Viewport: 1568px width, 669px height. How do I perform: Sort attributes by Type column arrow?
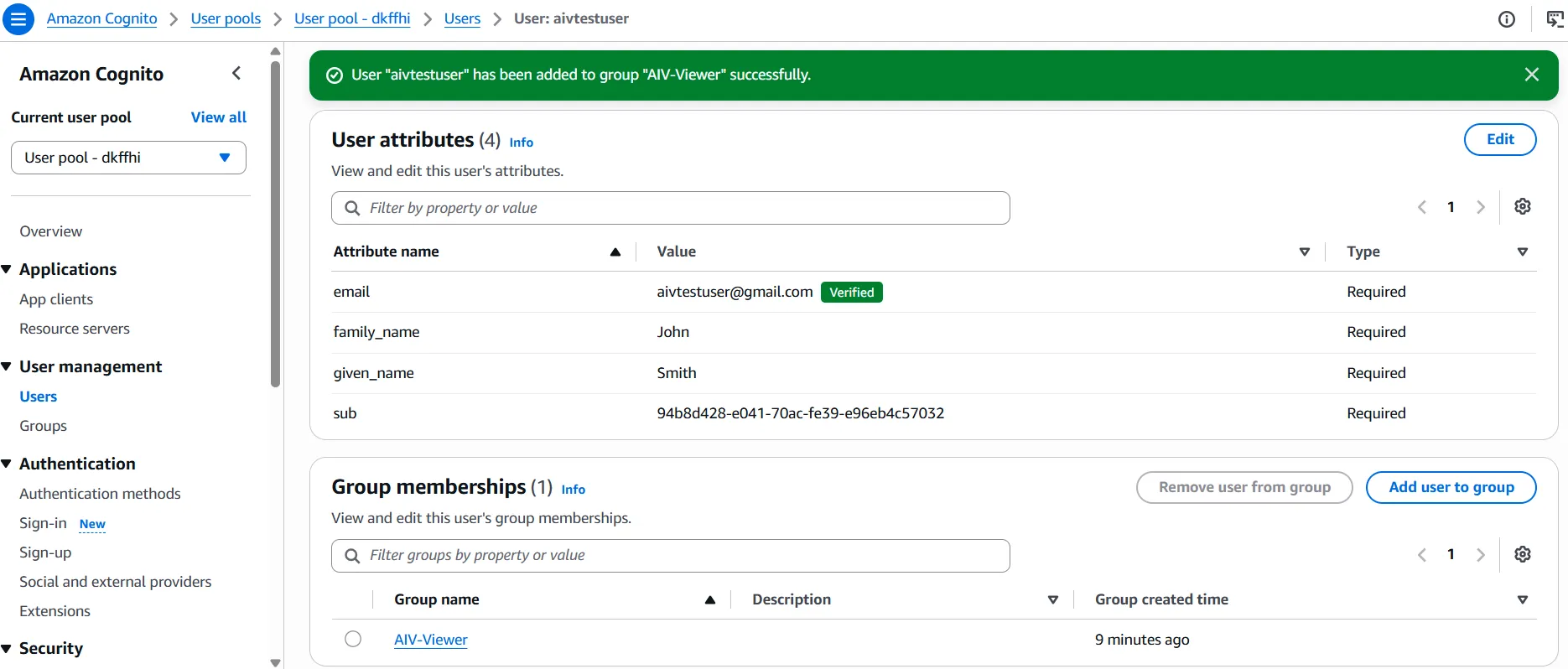coord(1523,252)
